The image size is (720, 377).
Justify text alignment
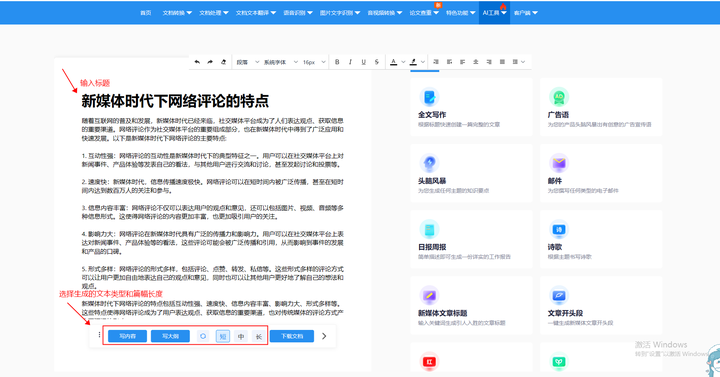pyautogui.click(x=502, y=62)
